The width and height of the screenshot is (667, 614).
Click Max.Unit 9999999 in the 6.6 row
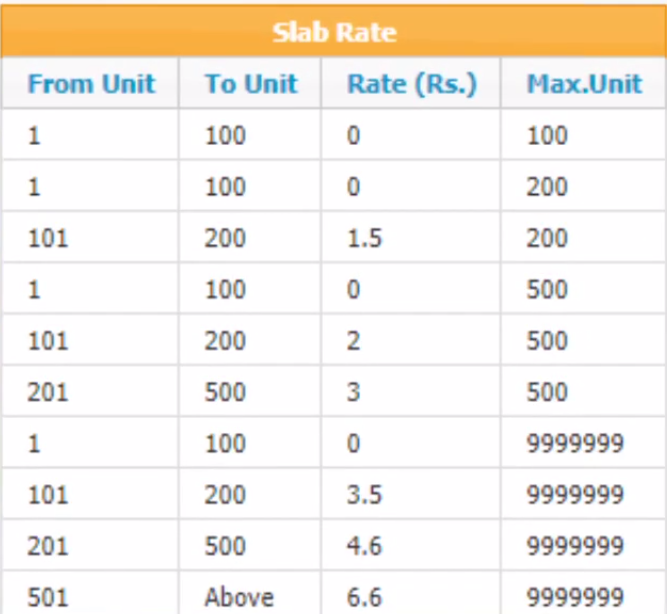point(584,594)
